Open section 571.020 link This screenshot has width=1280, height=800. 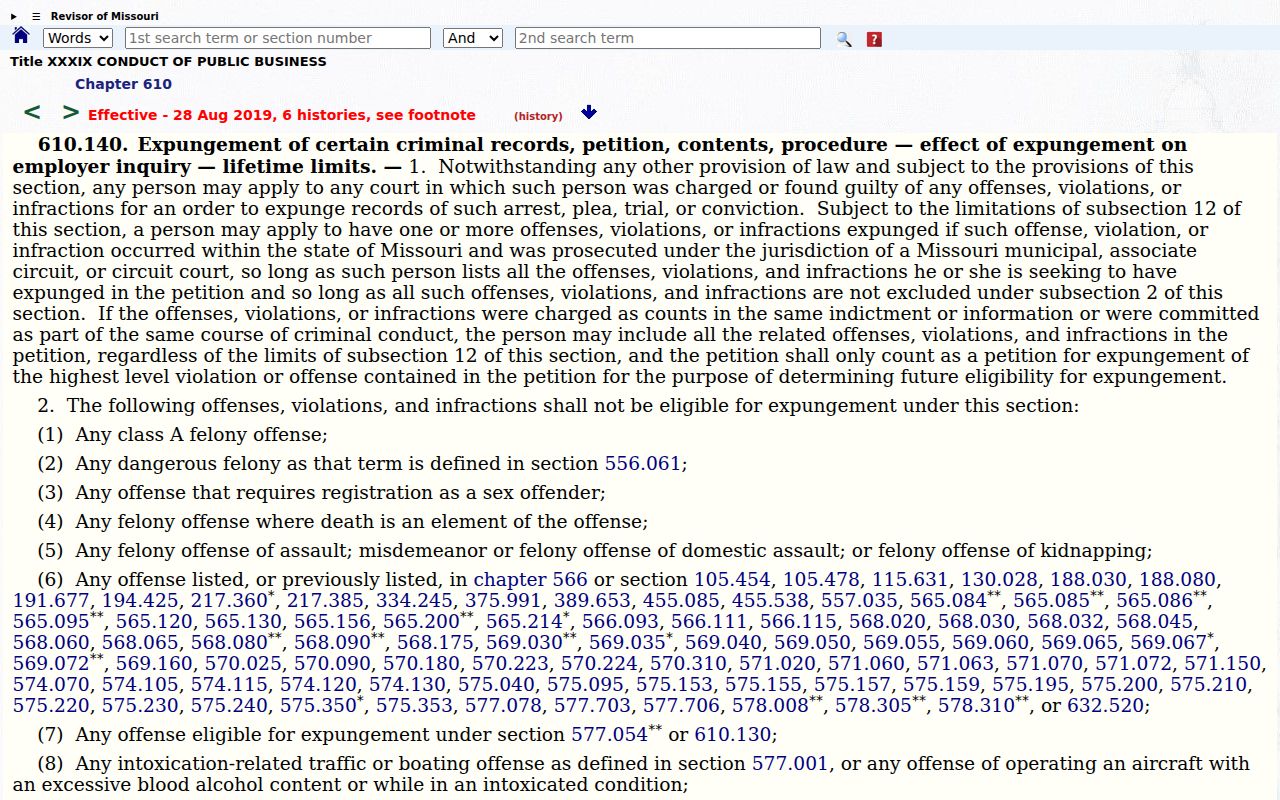pyautogui.click(x=778, y=664)
